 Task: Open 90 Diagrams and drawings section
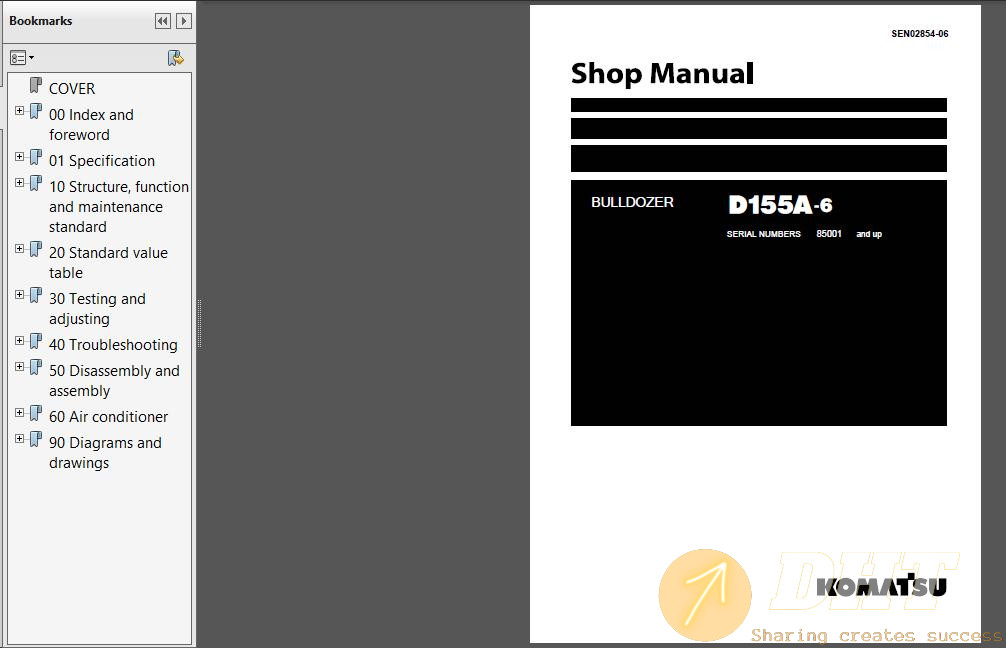(105, 452)
